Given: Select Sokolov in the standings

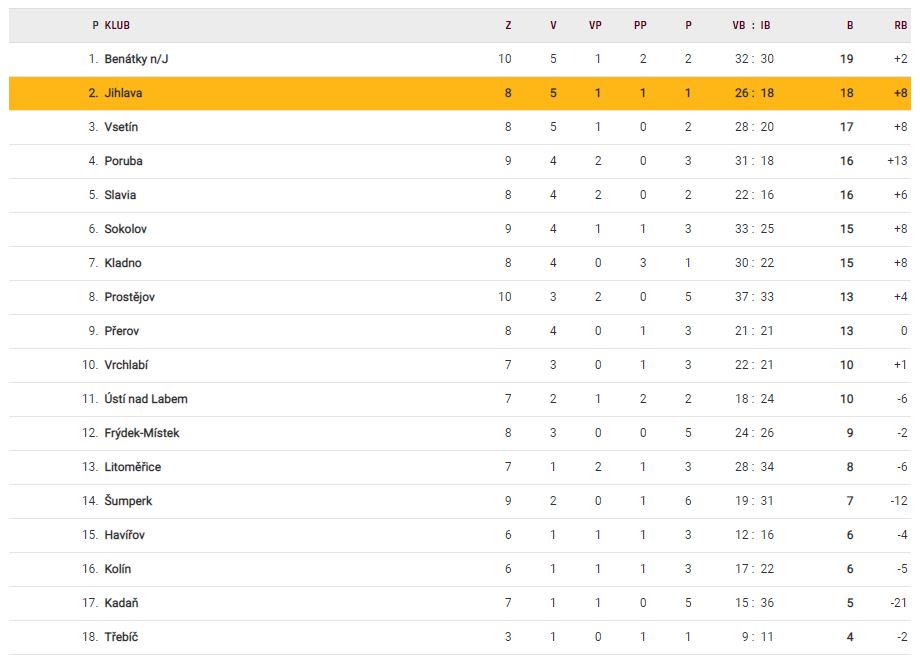Looking at the screenshot, I should (x=125, y=229).
